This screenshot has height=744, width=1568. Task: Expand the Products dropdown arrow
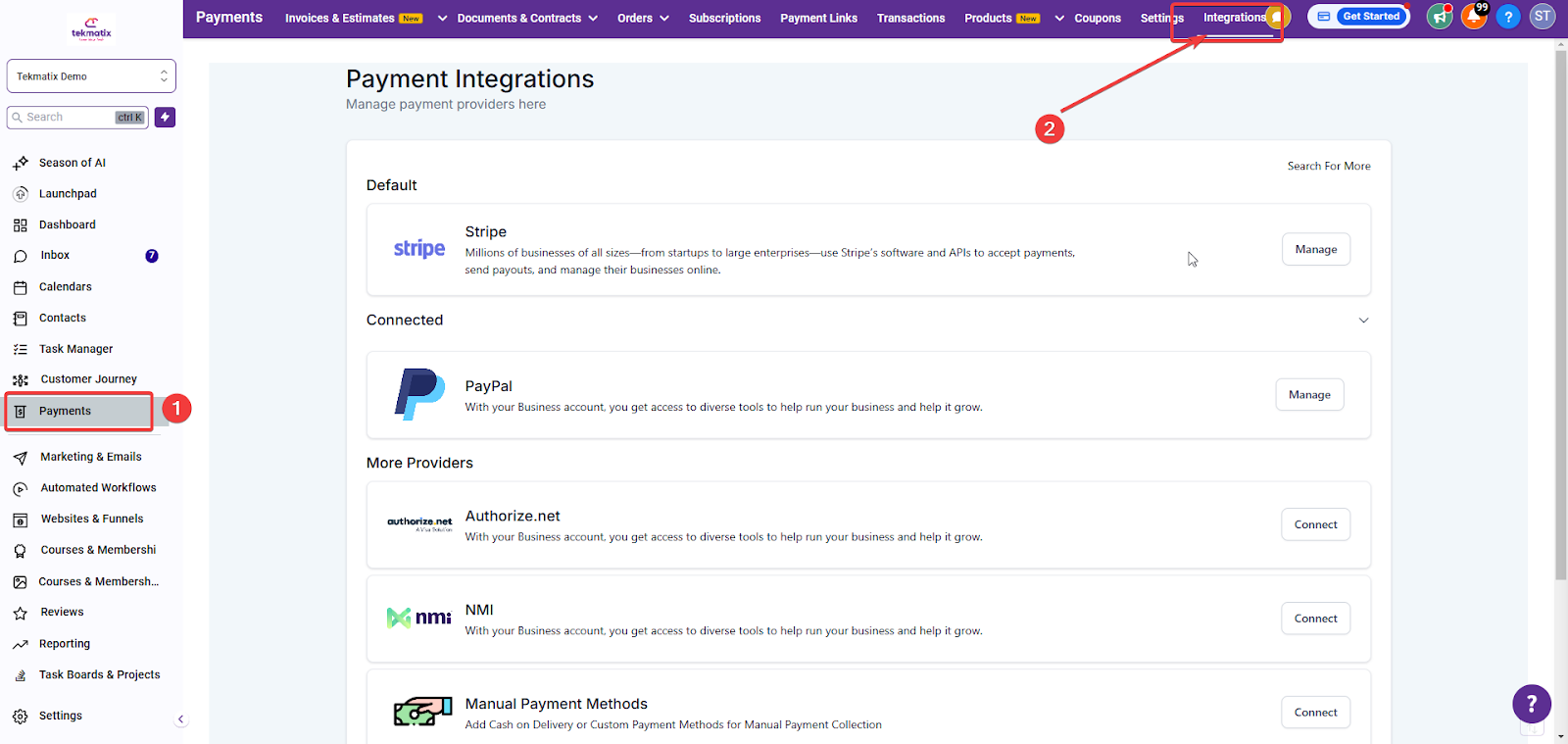1059,18
